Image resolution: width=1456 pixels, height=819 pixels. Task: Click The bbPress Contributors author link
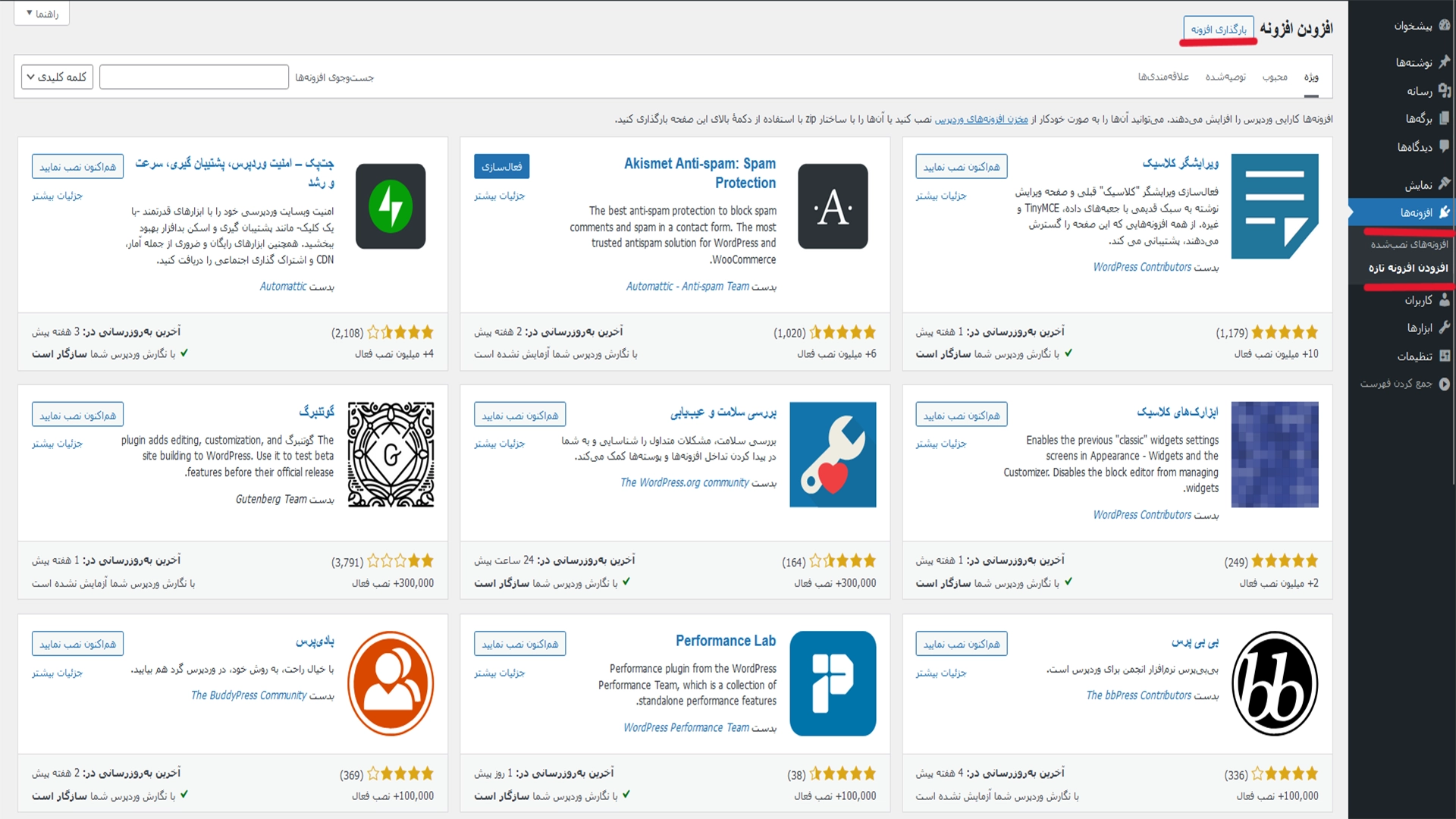[1139, 695]
